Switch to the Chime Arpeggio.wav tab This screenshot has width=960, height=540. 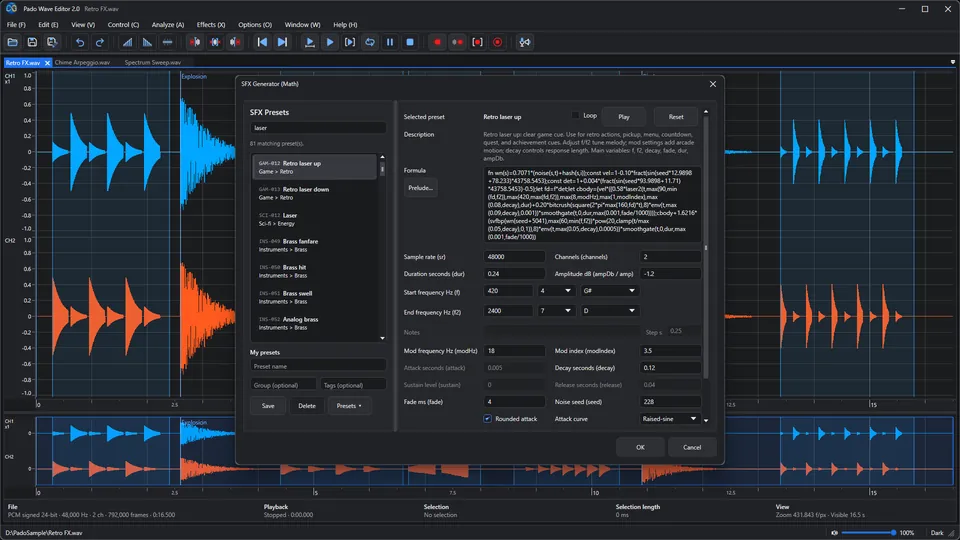[x=82, y=62]
